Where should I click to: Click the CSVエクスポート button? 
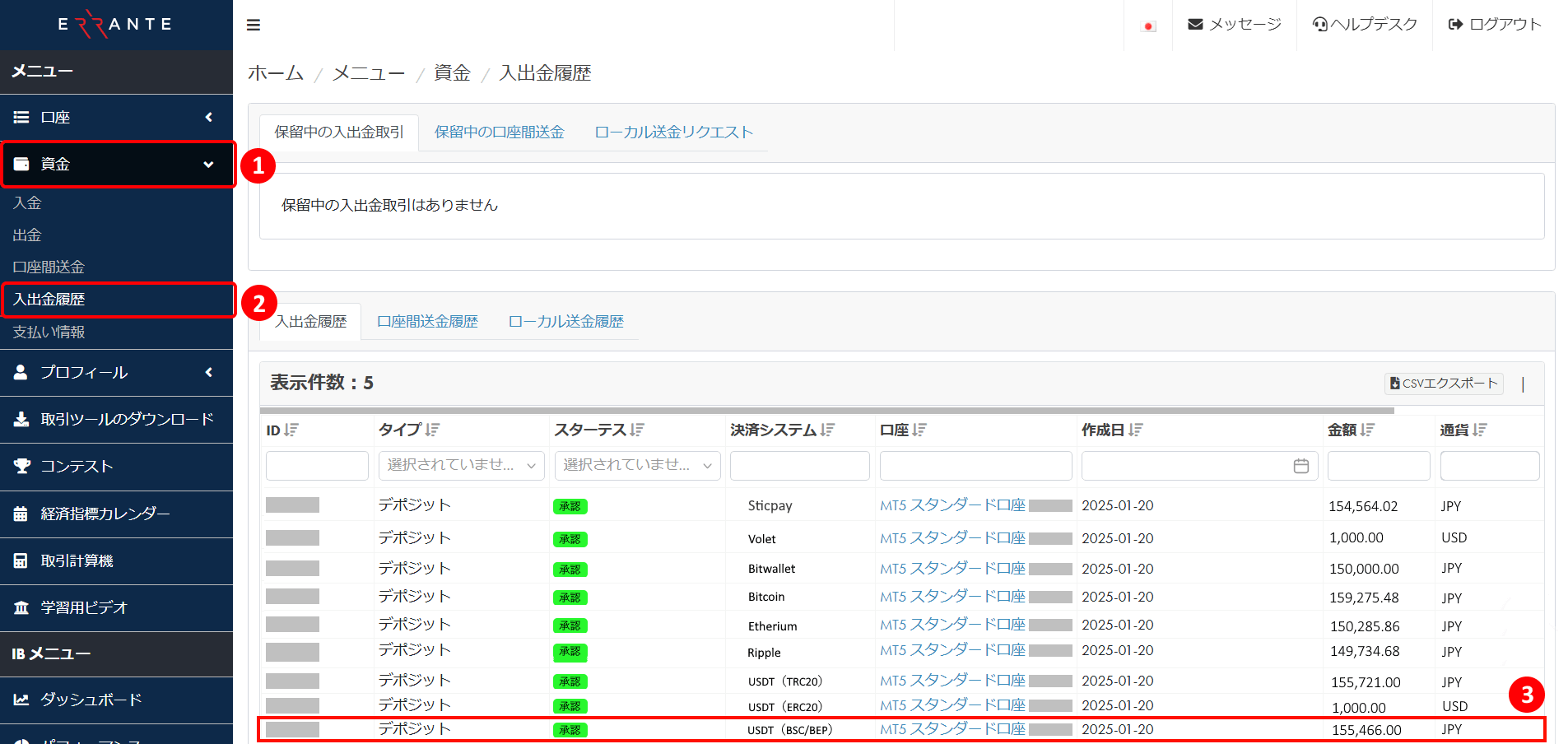tap(1443, 384)
